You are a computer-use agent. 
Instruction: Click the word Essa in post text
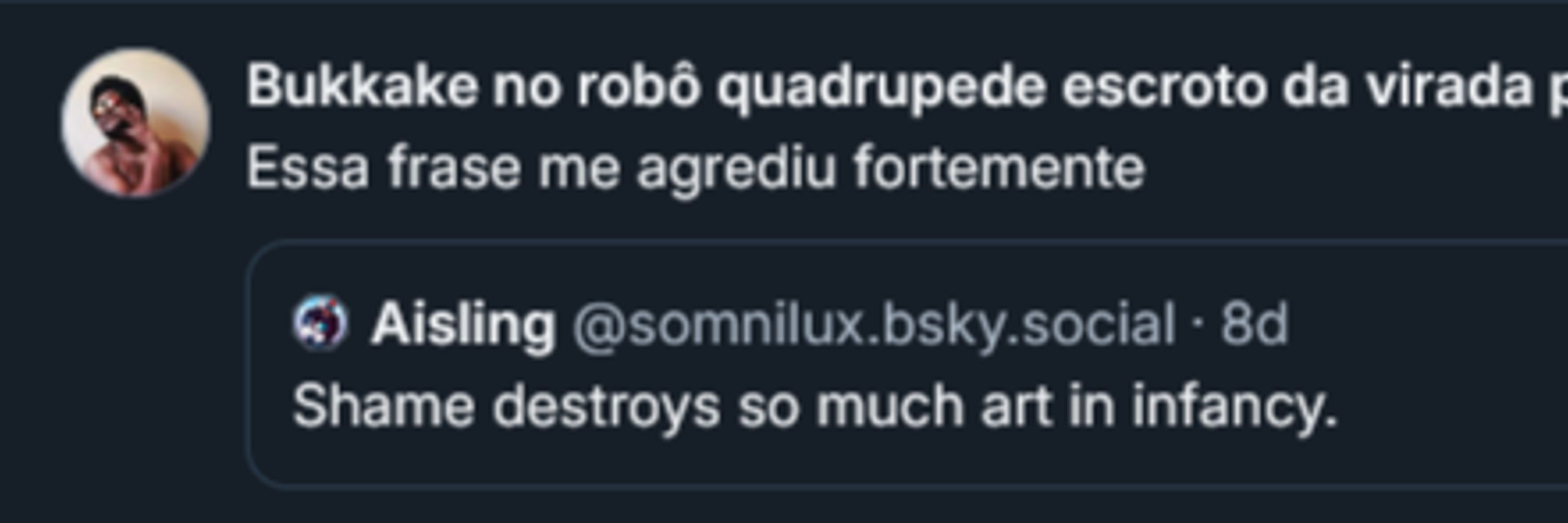tap(308, 167)
